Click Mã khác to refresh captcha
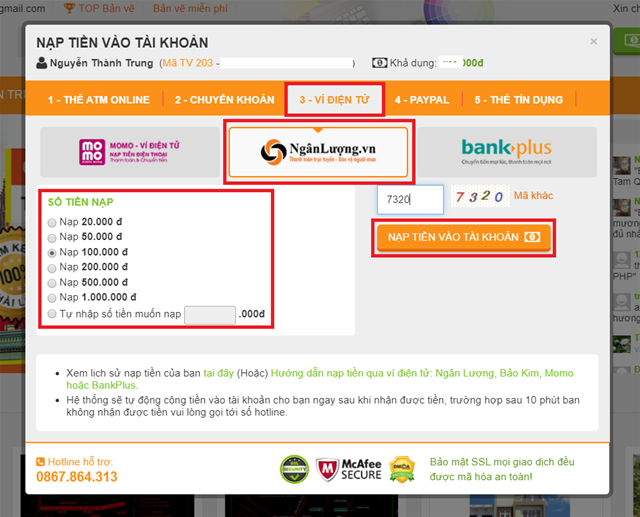This screenshot has width=640, height=517. pyautogui.click(x=533, y=195)
